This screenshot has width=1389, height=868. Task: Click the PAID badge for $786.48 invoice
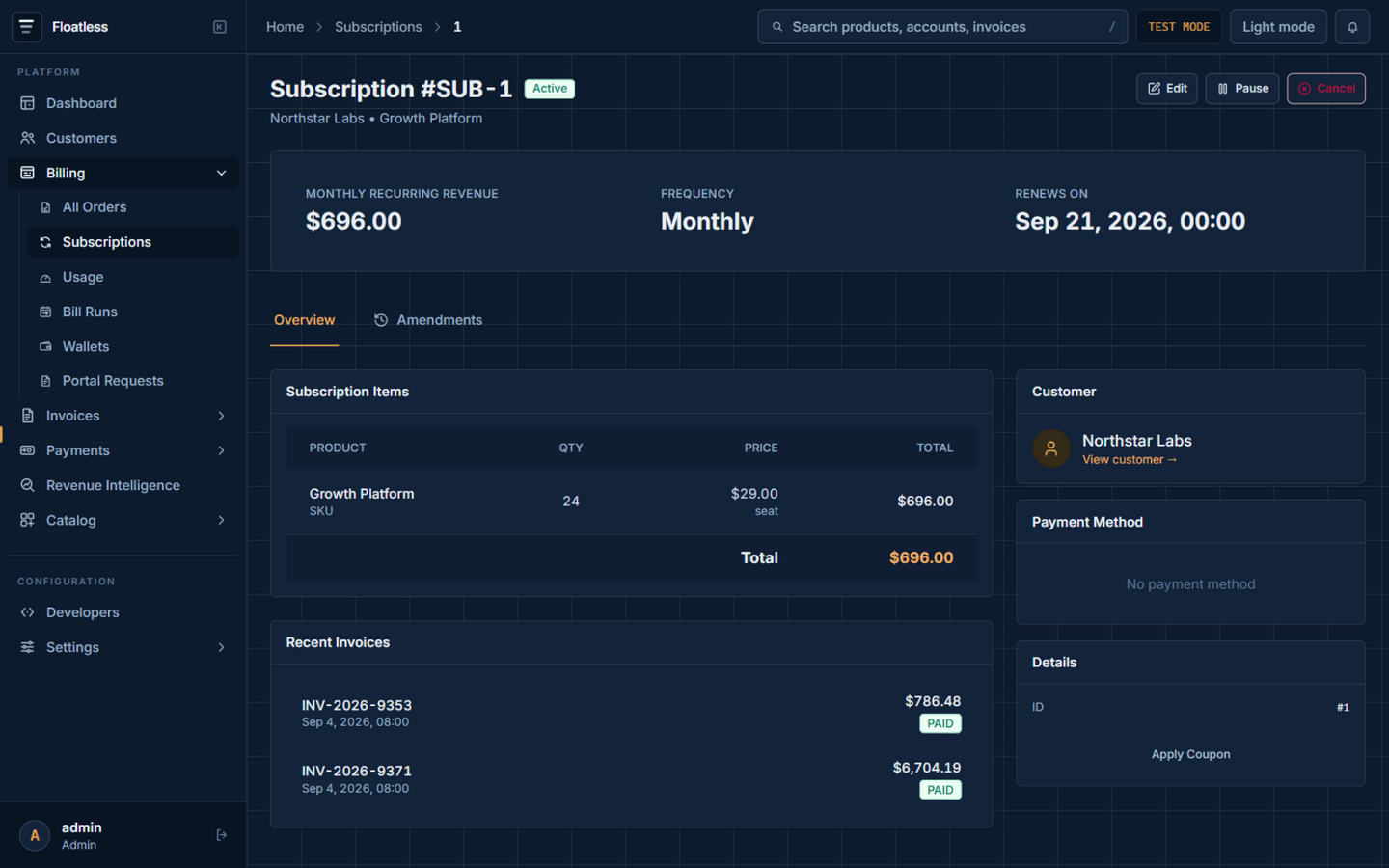[x=940, y=723]
